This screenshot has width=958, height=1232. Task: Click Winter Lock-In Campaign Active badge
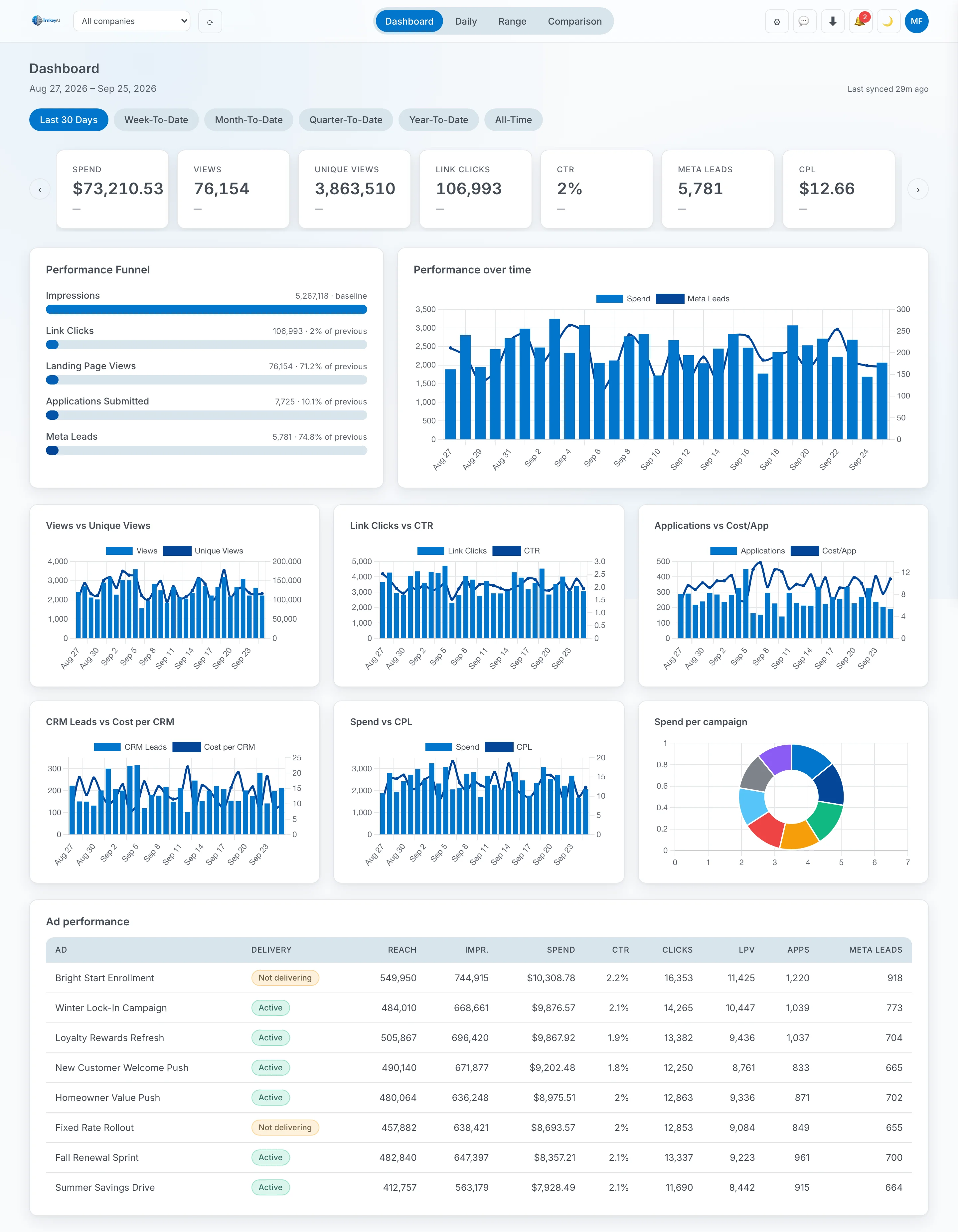(270, 1007)
